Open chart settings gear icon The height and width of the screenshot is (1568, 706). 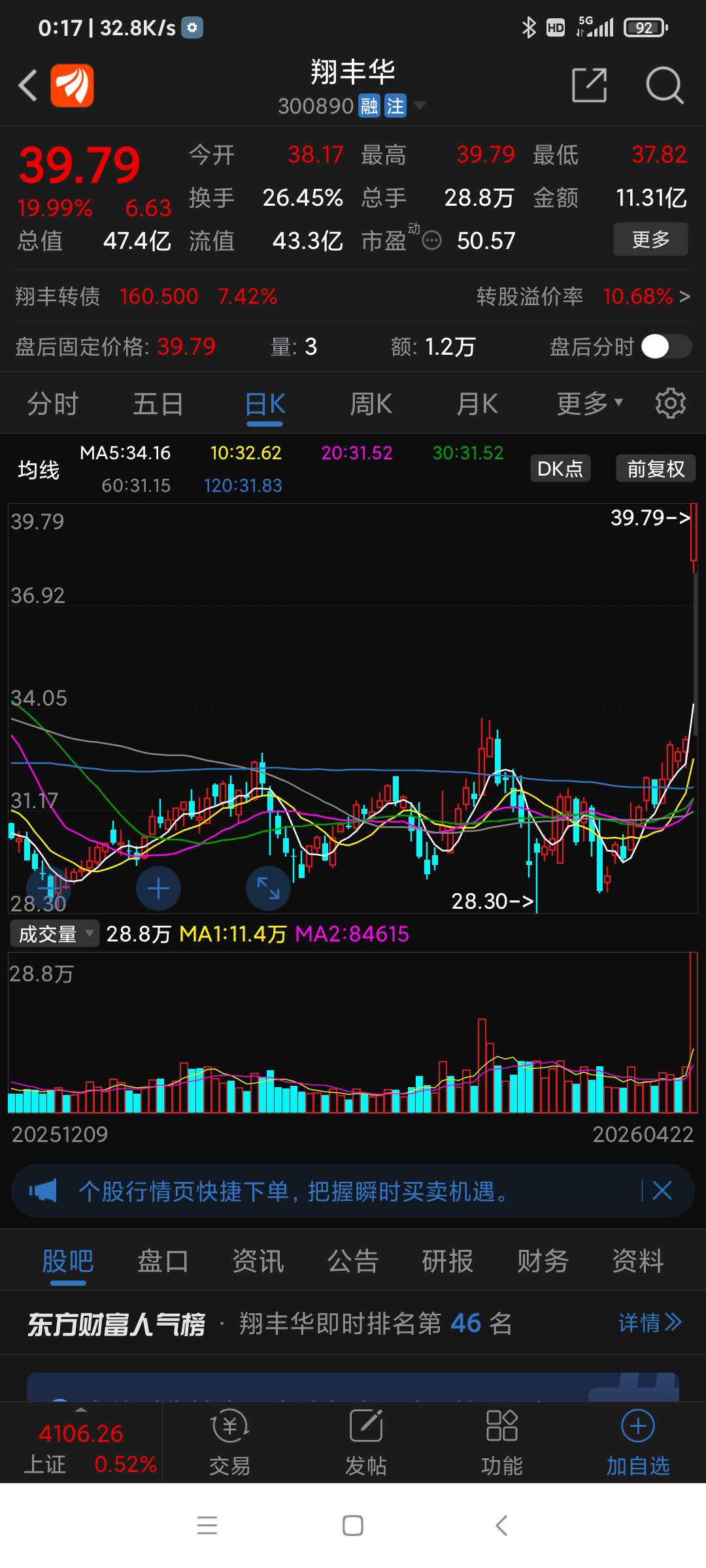[671, 403]
